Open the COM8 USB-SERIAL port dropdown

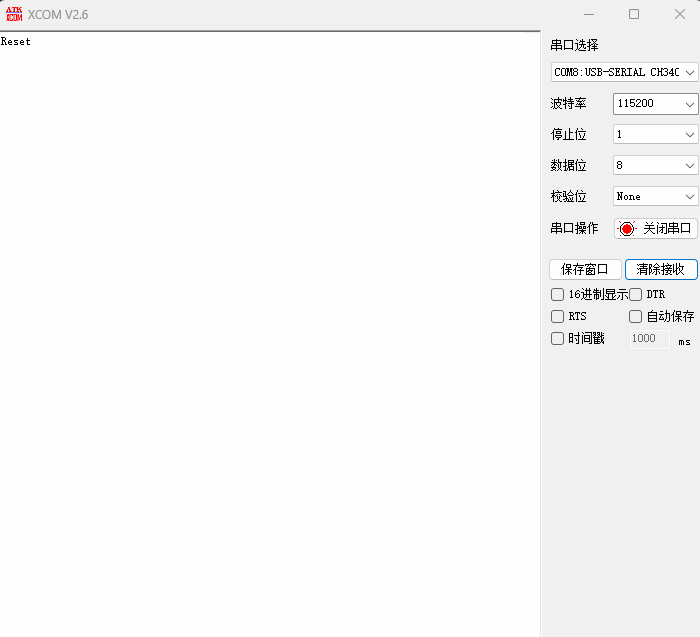(x=624, y=72)
